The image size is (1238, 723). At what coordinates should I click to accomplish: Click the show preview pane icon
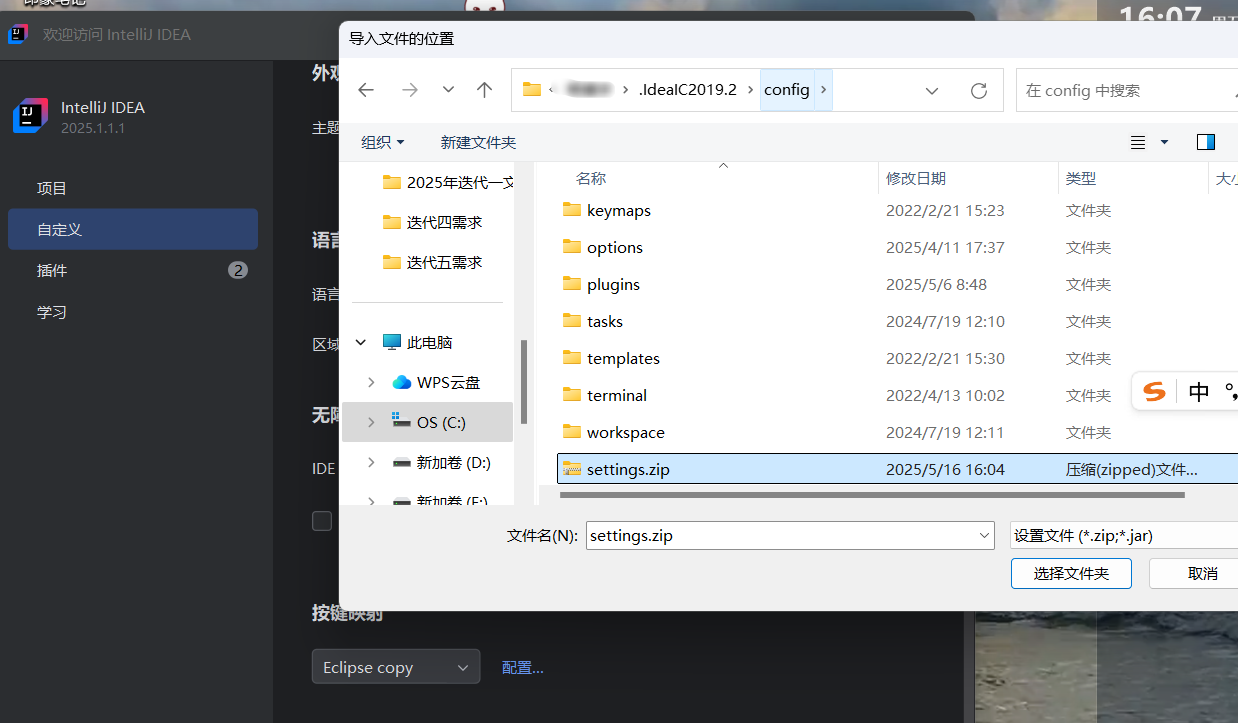click(x=1206, y=142)
